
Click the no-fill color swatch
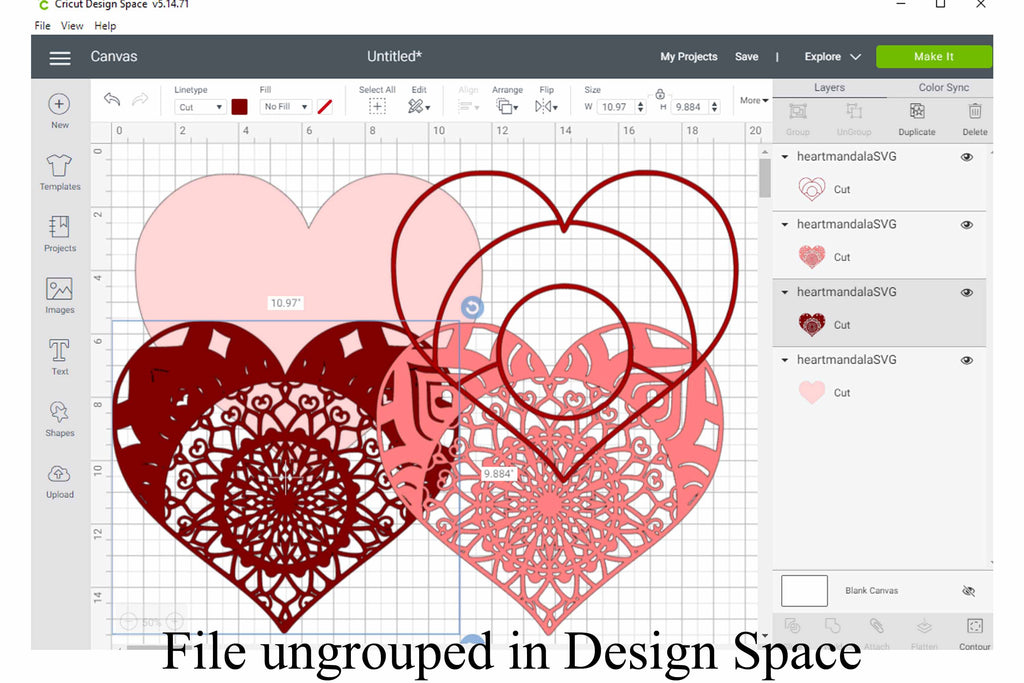[x=325, y=106]
